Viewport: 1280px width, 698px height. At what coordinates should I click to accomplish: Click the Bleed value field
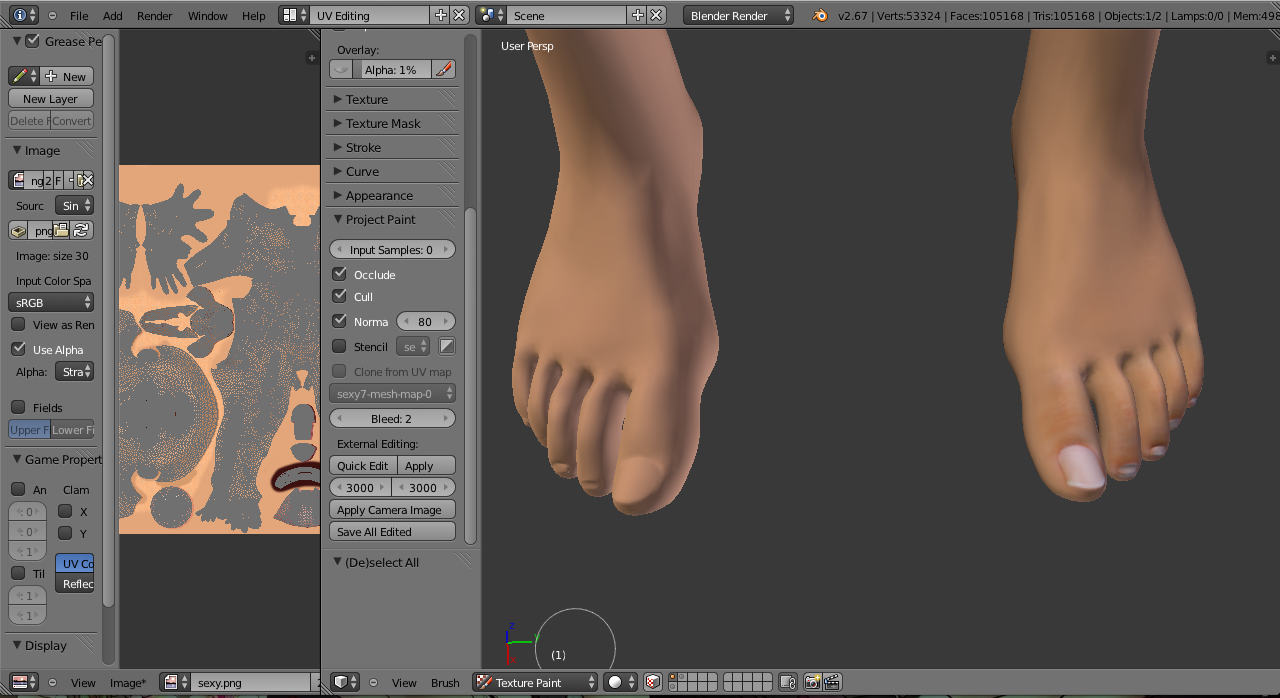[392, 418]
